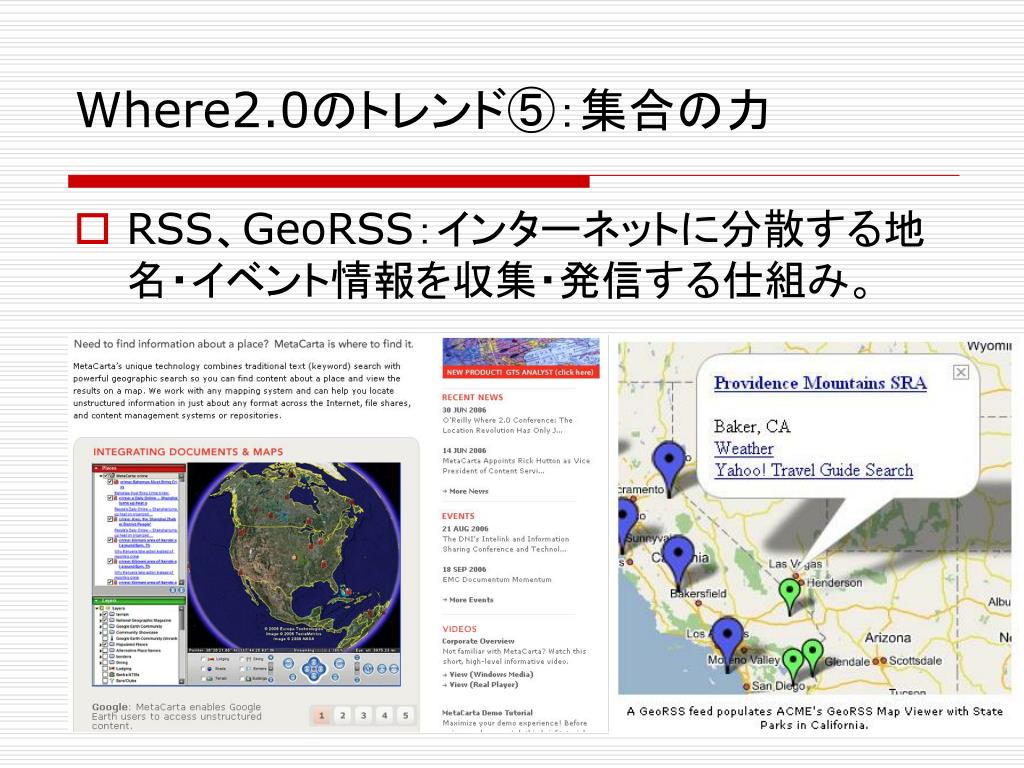Click View (Real Player) video link
Screen dimensions: 1024x768
(x=481, y=684)
